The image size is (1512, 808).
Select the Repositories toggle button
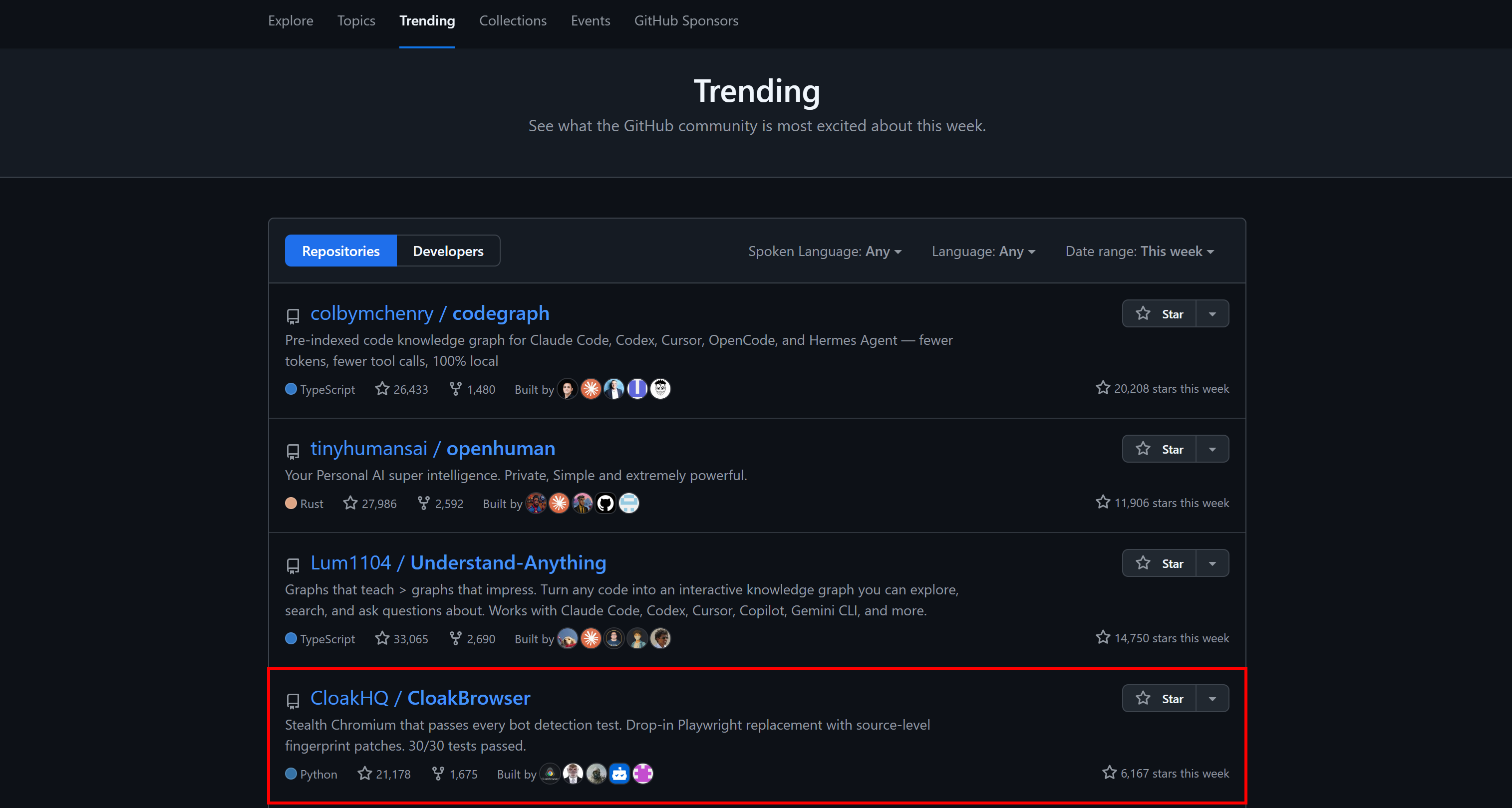[x=341, y=251]
